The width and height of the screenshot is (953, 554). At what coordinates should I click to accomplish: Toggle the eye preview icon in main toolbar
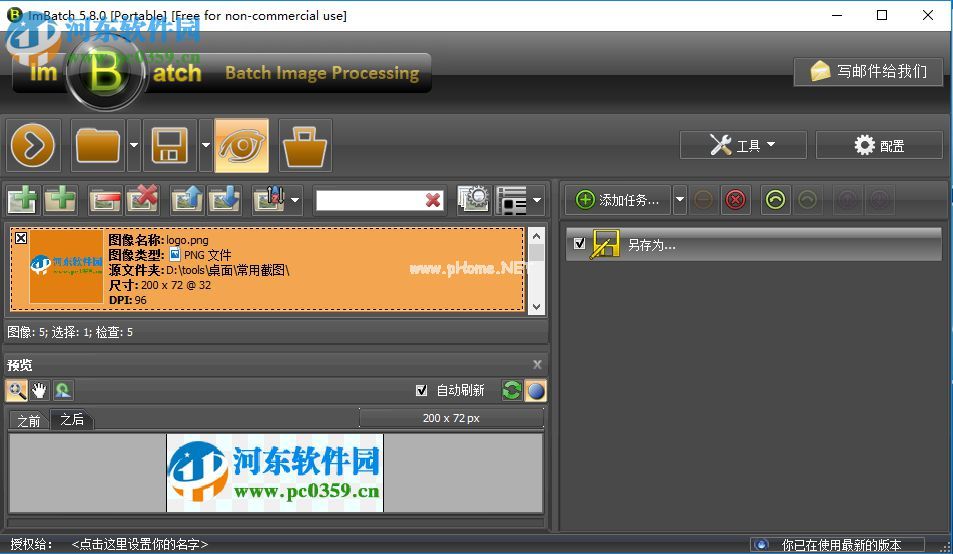tap(241, 146)
